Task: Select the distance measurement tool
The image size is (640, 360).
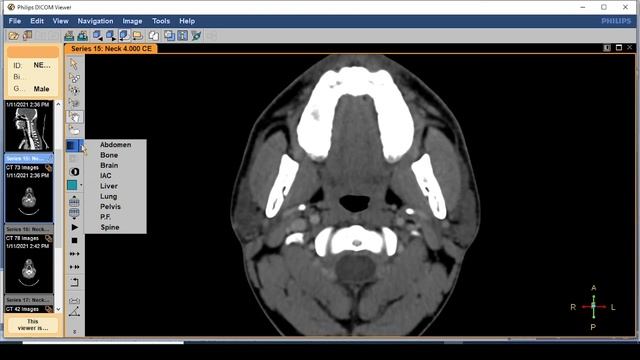Action: (x=74, y=300)
